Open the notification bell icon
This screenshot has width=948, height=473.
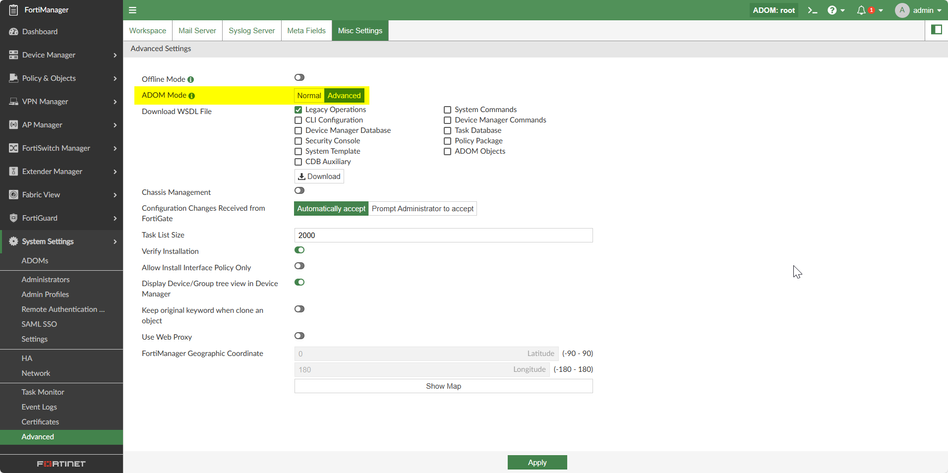(861, 10)
